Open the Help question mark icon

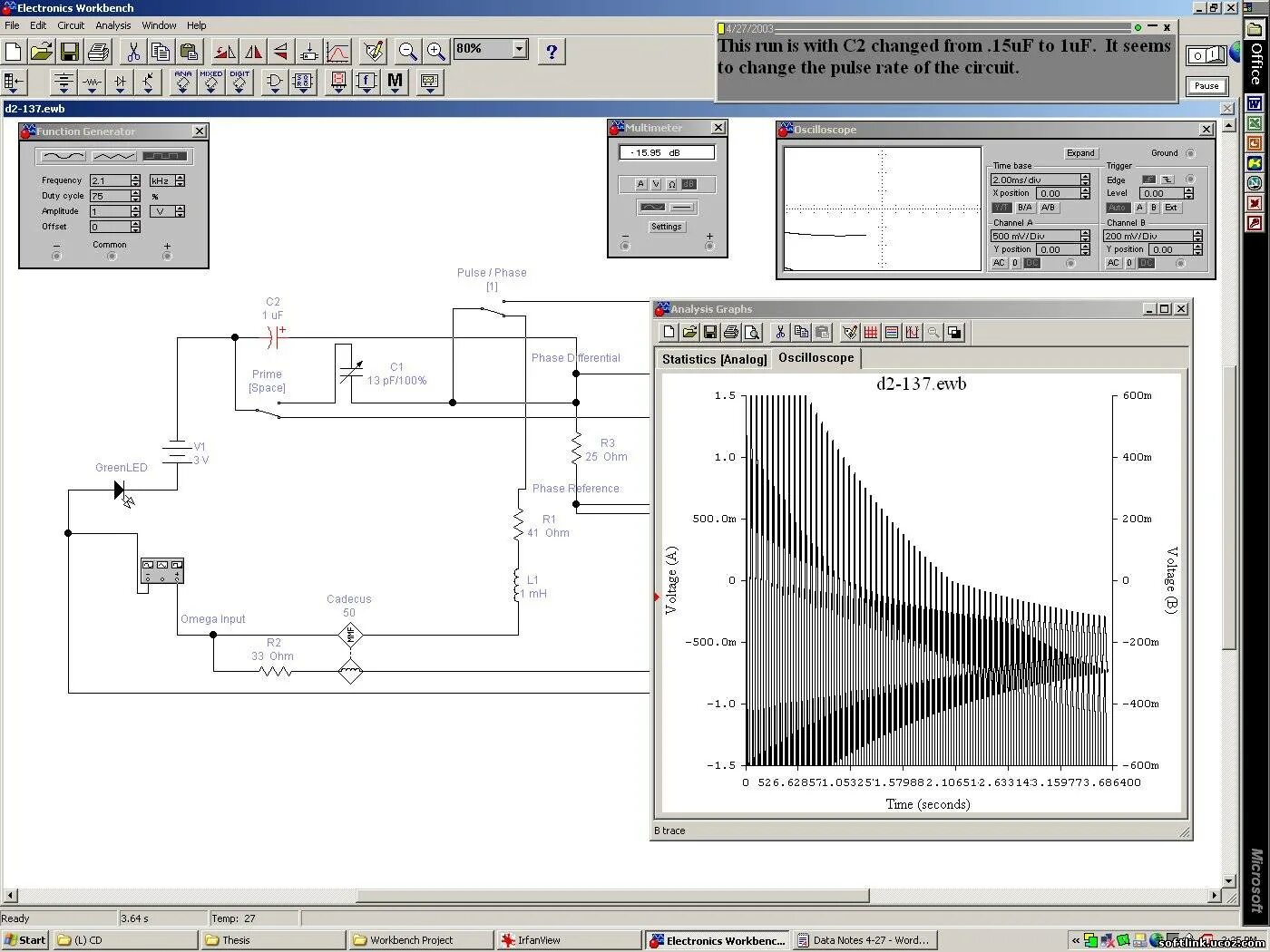pos(552,52)
